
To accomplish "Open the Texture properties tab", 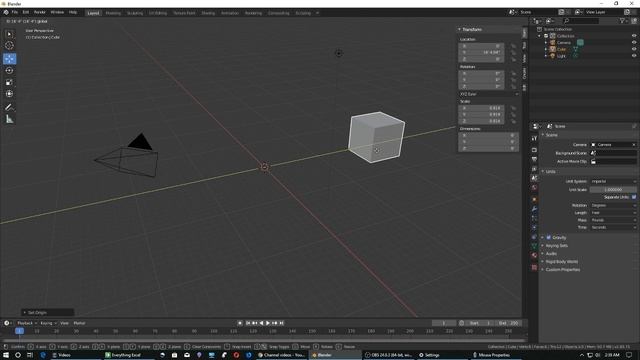I will [534, 267].
